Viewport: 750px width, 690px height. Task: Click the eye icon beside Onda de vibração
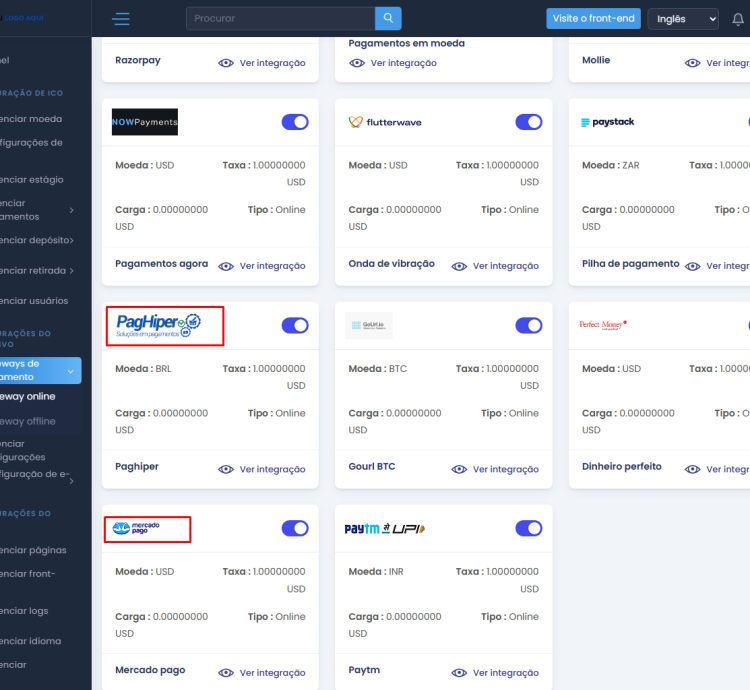click(x=459, y=266)
